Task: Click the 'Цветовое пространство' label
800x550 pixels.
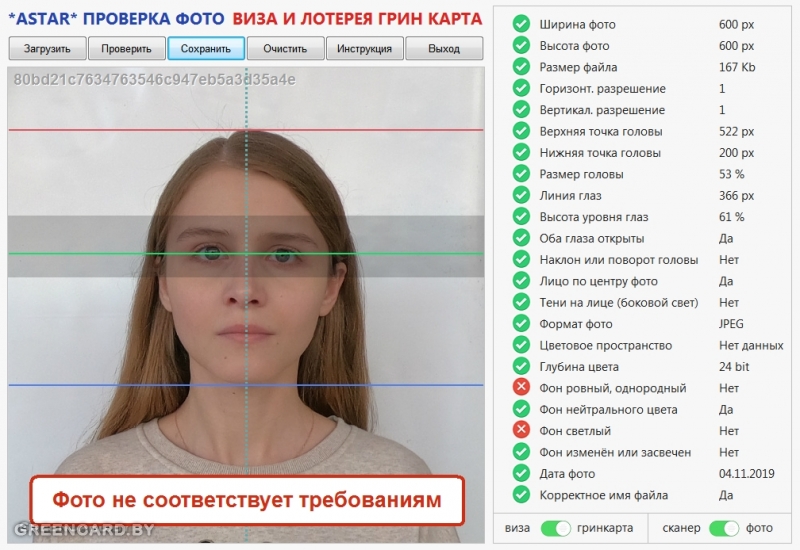Action: [x=606, y=345]
